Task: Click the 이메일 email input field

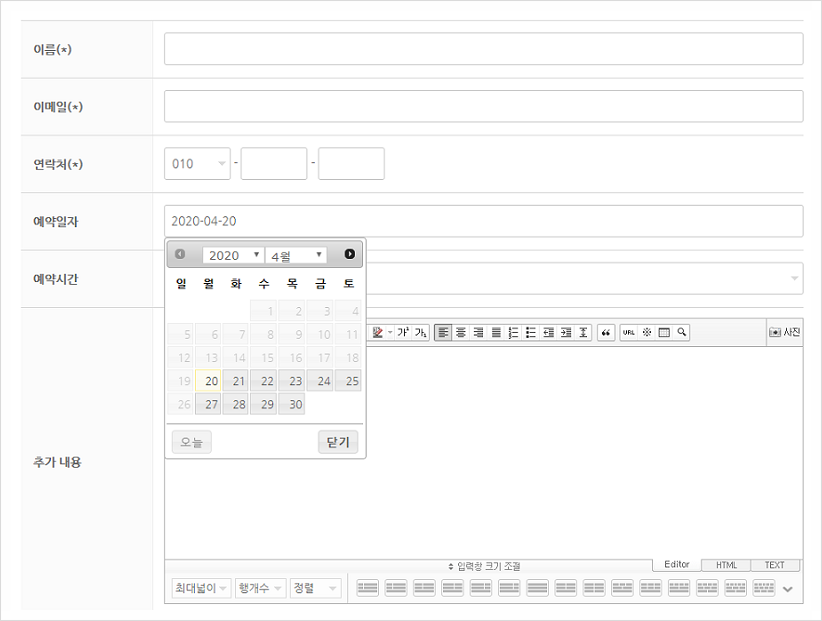Action: pyautogui.click(x=483, y=106)
